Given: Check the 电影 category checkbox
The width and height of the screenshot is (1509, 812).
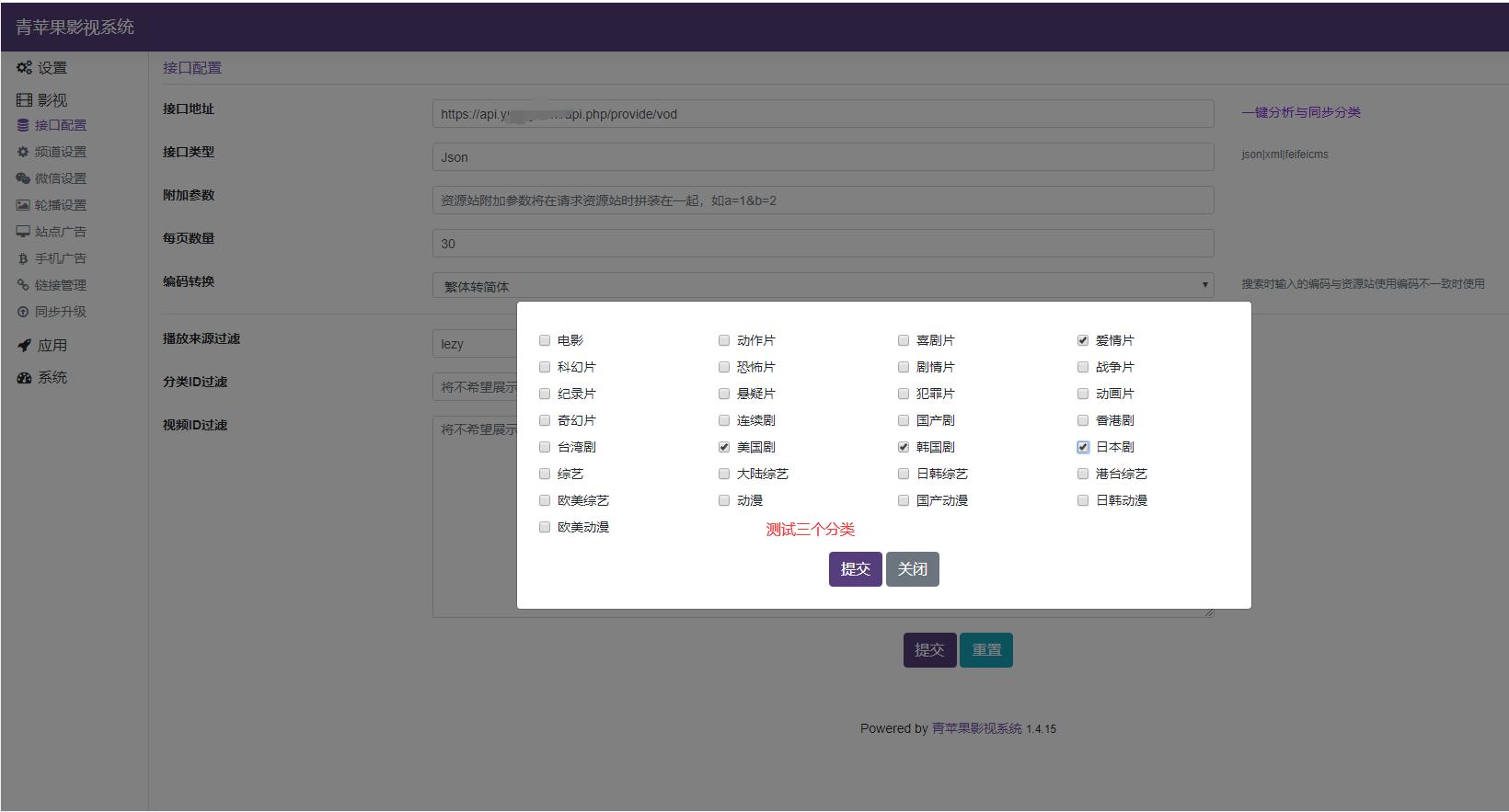Looking at the screenshot, I should click(545, 340).
